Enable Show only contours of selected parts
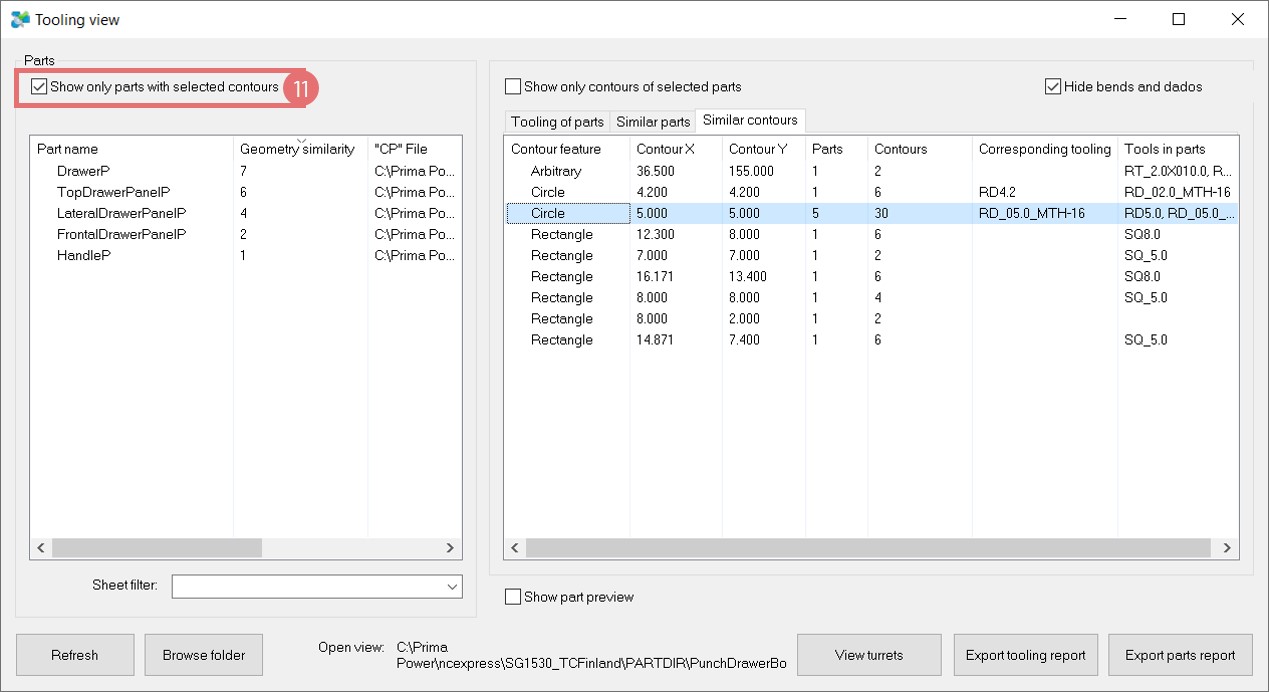The width and height of the screenshot is (1269, 692). [x=513, y=87]
